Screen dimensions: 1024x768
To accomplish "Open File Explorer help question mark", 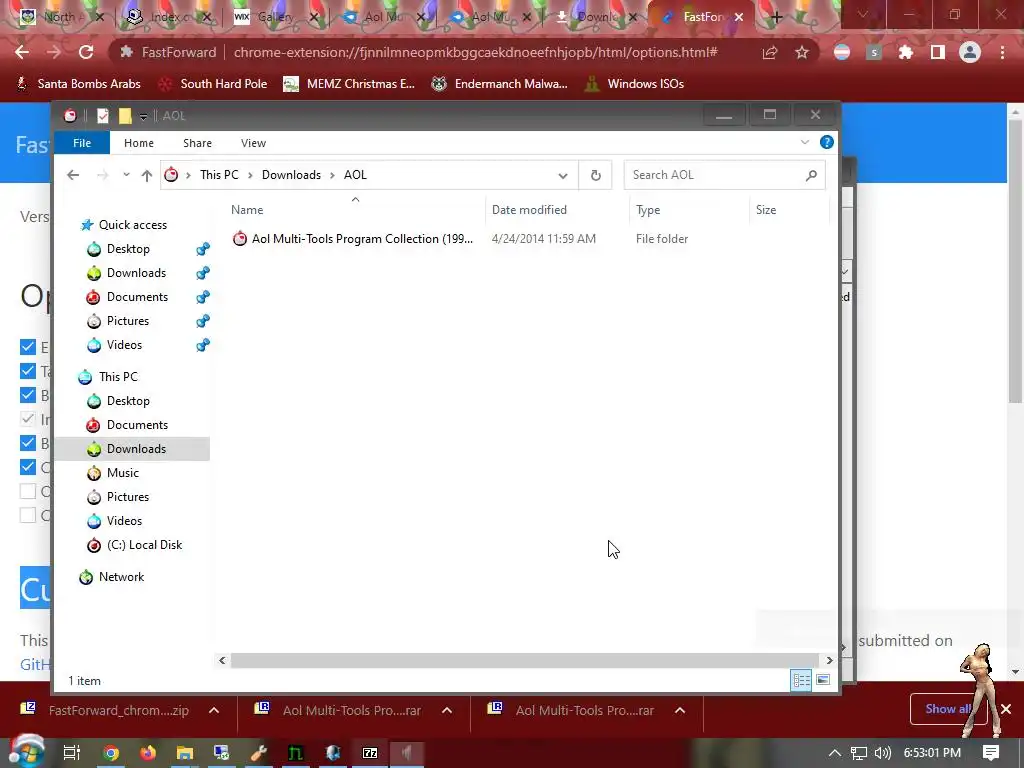I will point(827,142).
